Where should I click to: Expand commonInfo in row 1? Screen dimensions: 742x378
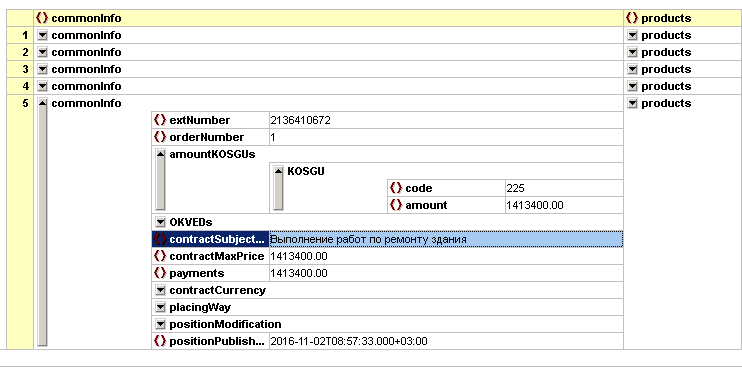pos(43,35)
